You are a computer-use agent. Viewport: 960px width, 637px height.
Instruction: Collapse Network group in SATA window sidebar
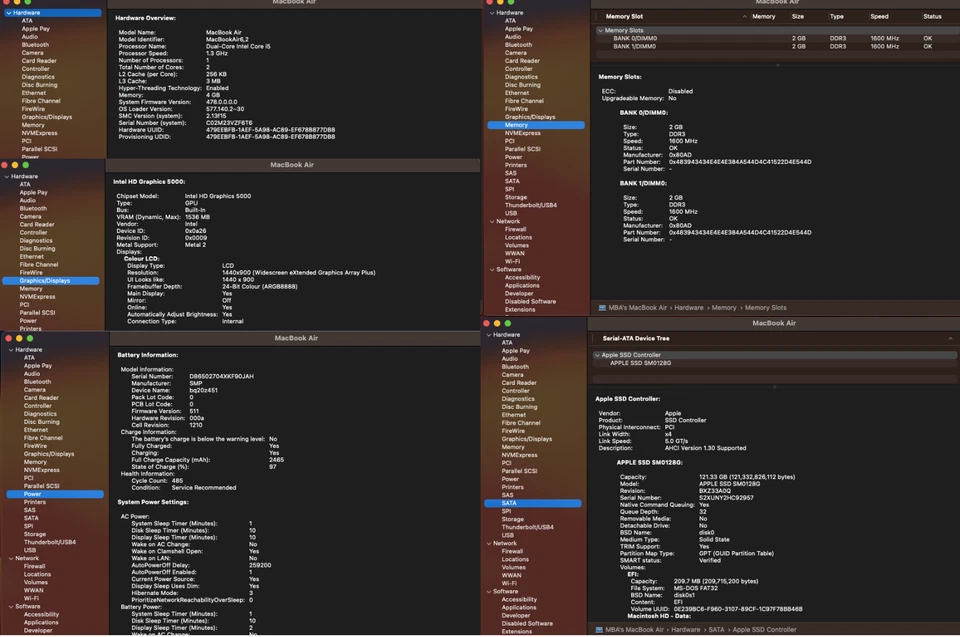pos(489,544)
